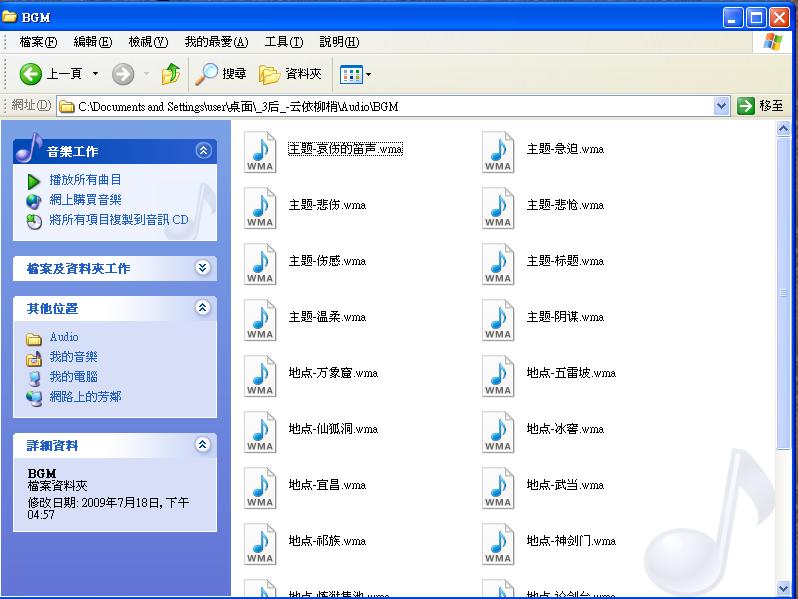The image size is (798, 599).
Task: Expand the address bar dropdown arrow
Action: [721, 106]
